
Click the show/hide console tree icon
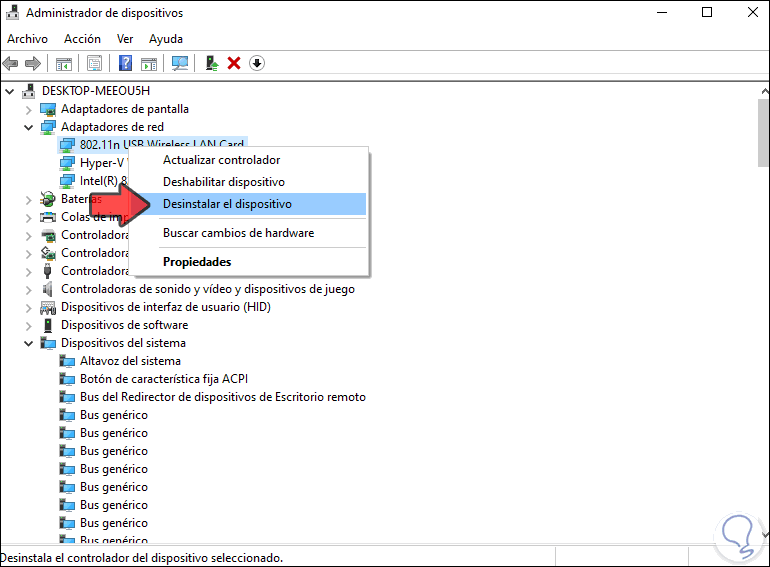click(64, 63)
